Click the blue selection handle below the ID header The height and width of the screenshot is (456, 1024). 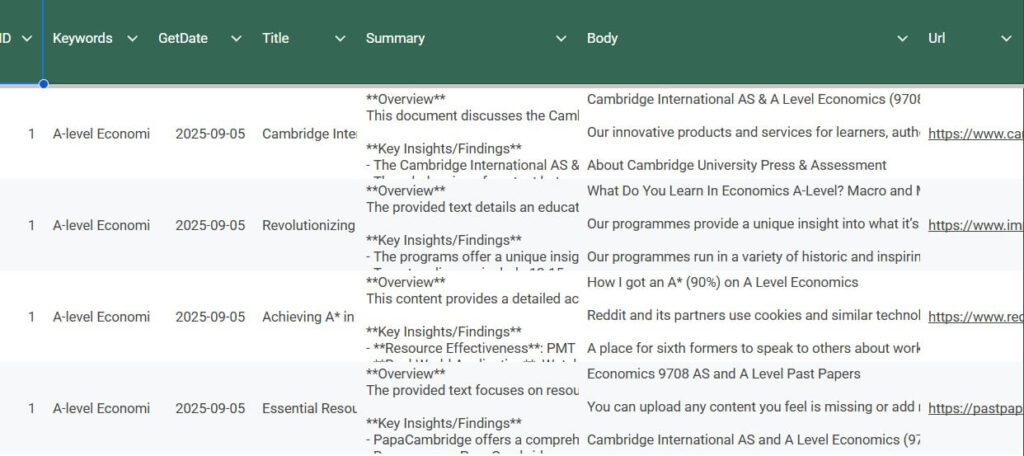coord(43,84)
